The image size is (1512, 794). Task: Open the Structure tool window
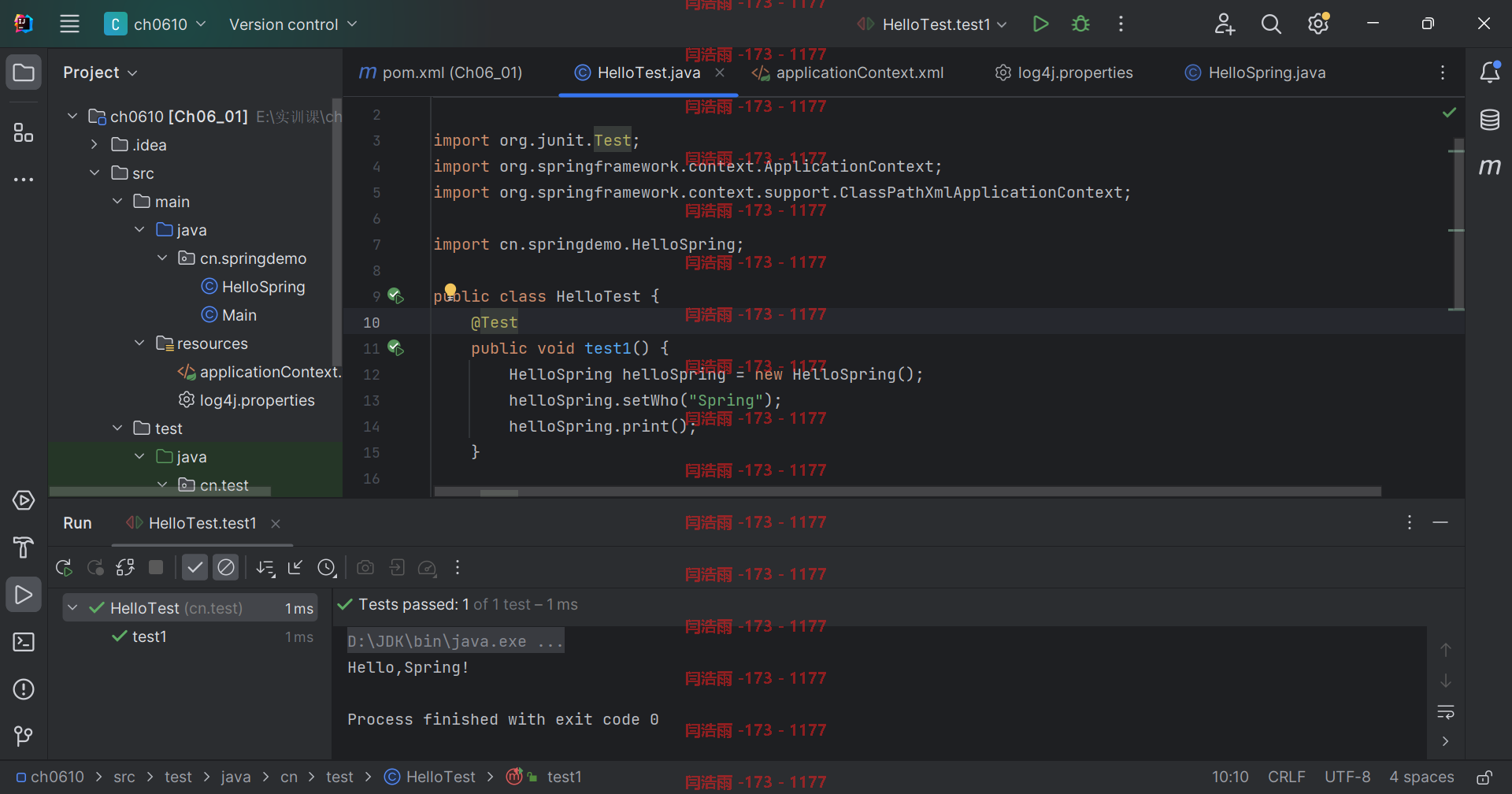click(x=24, y=132)
